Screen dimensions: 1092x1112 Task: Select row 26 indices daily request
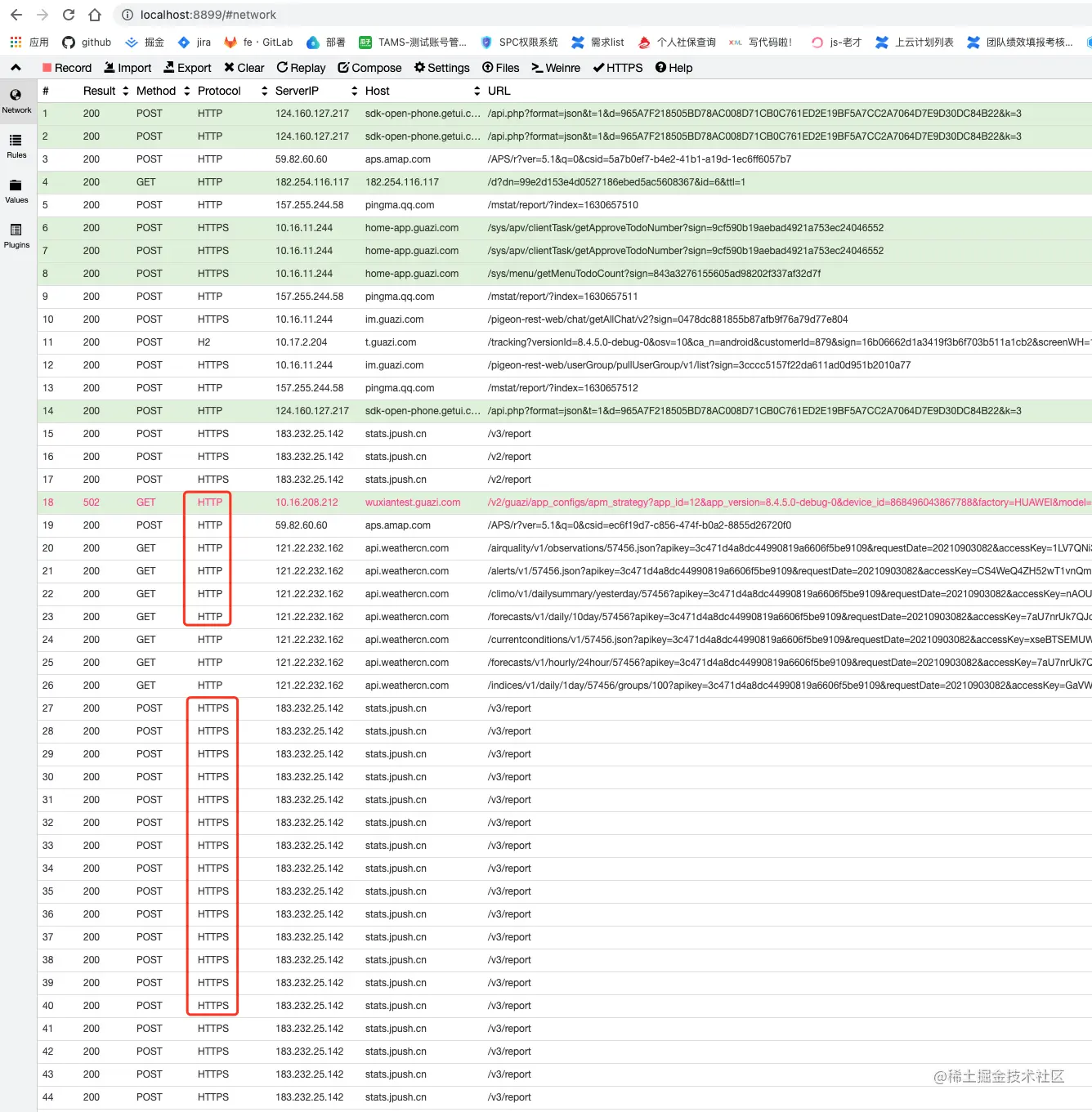[564, 686]
